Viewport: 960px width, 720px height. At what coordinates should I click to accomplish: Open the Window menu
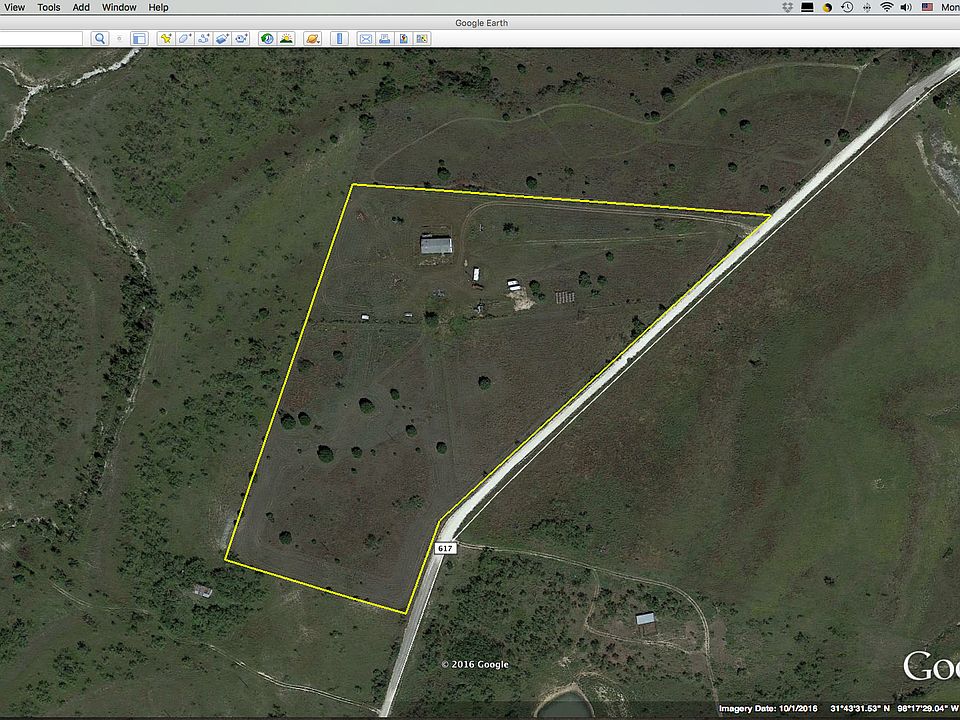(119, 7)
